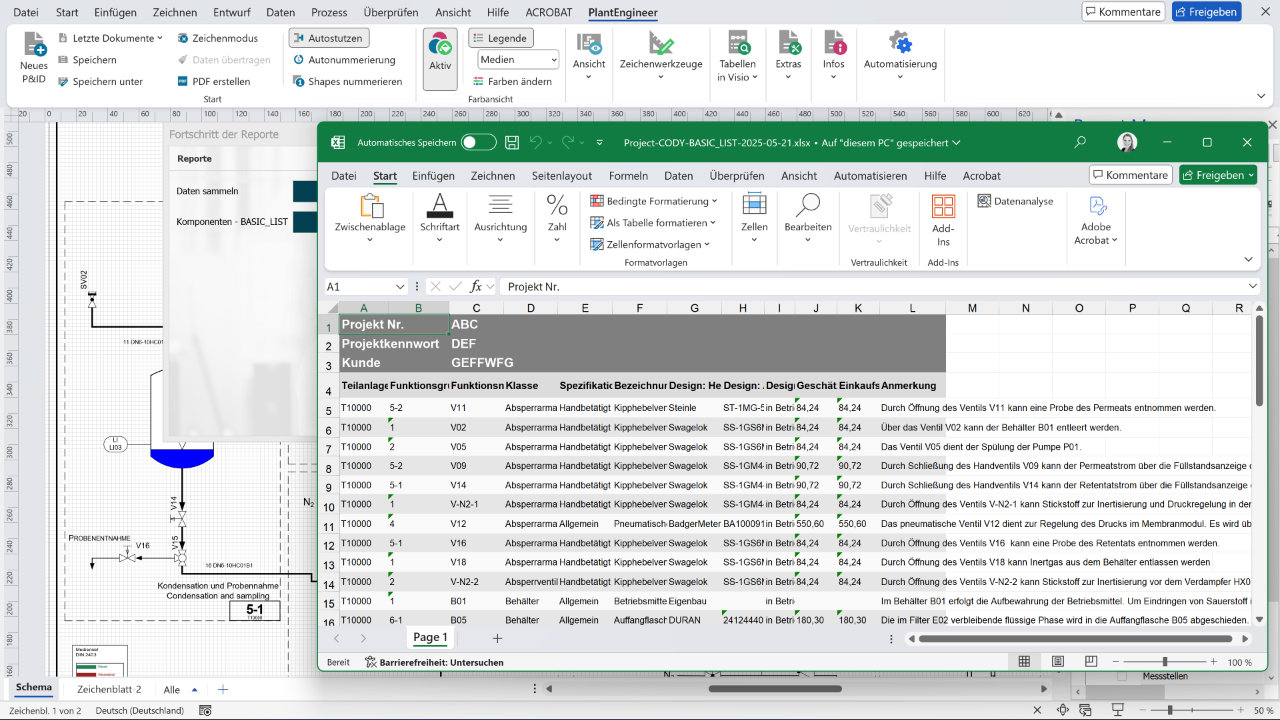Toggle the Autostutzen option
Screen dimensions: 1280x720
tap(328, 38)
